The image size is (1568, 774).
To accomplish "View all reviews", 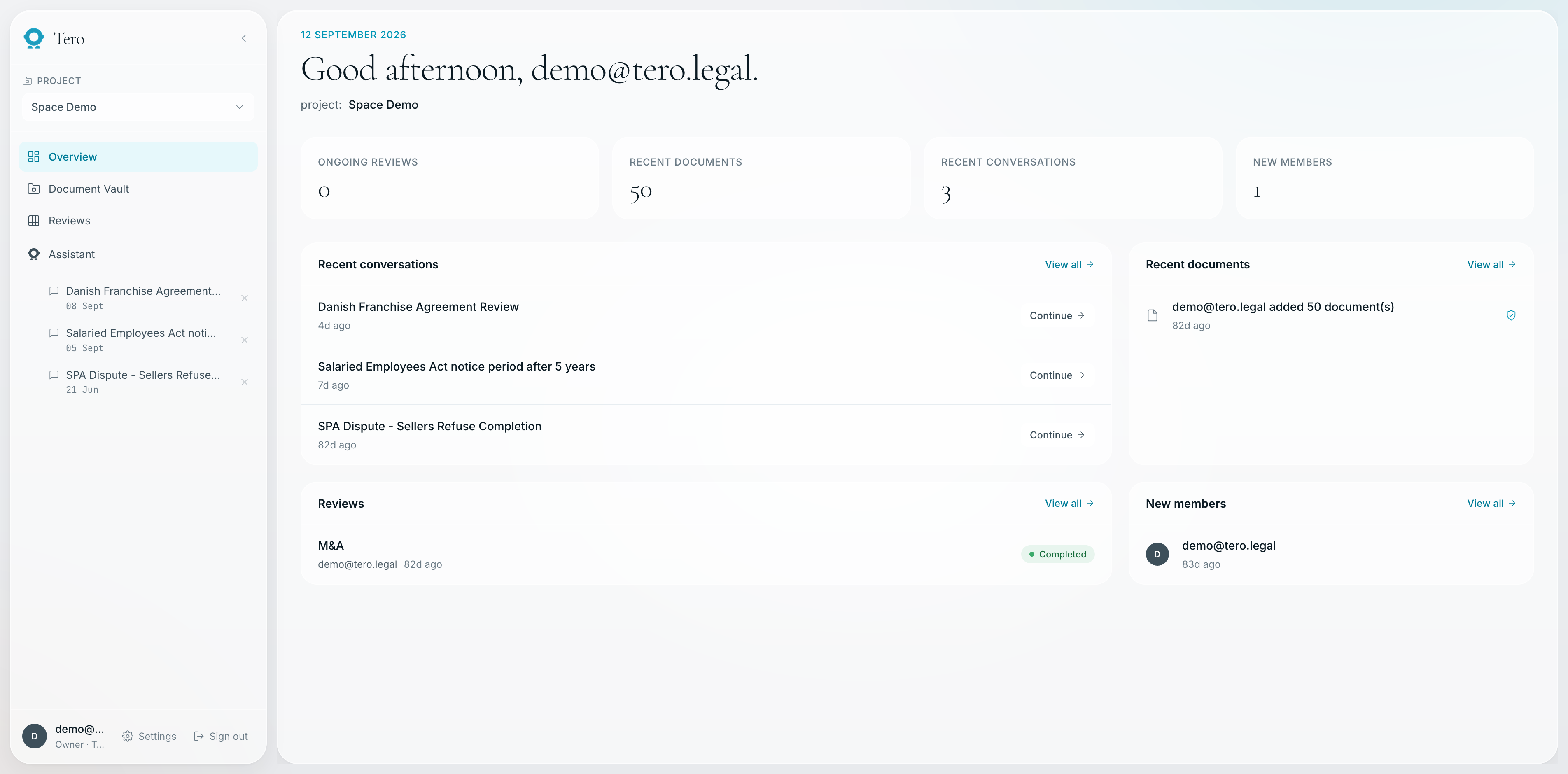I will pyautogui.click(x=1069, y=503).
